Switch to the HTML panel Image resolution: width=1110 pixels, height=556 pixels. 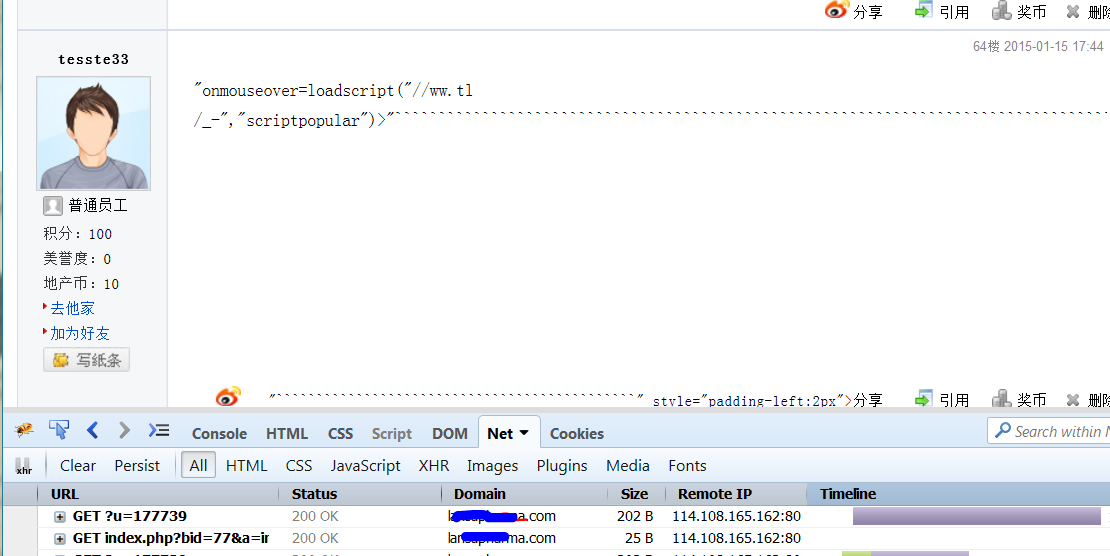tap(287, 433)
